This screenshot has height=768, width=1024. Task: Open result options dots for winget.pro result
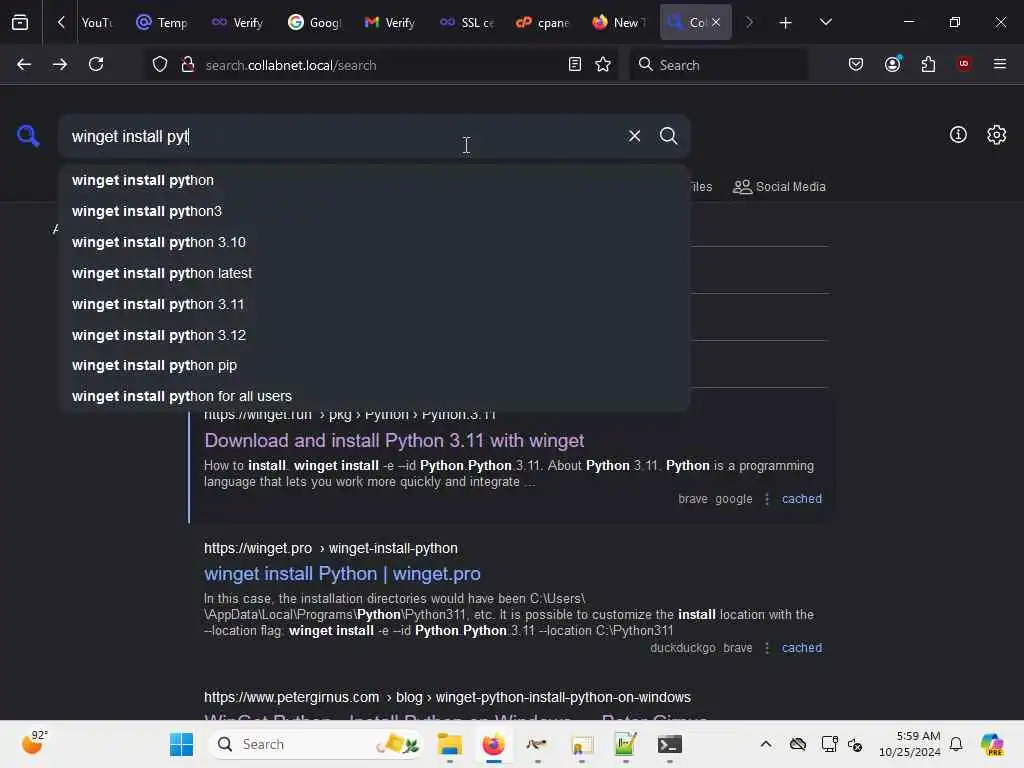767,648
